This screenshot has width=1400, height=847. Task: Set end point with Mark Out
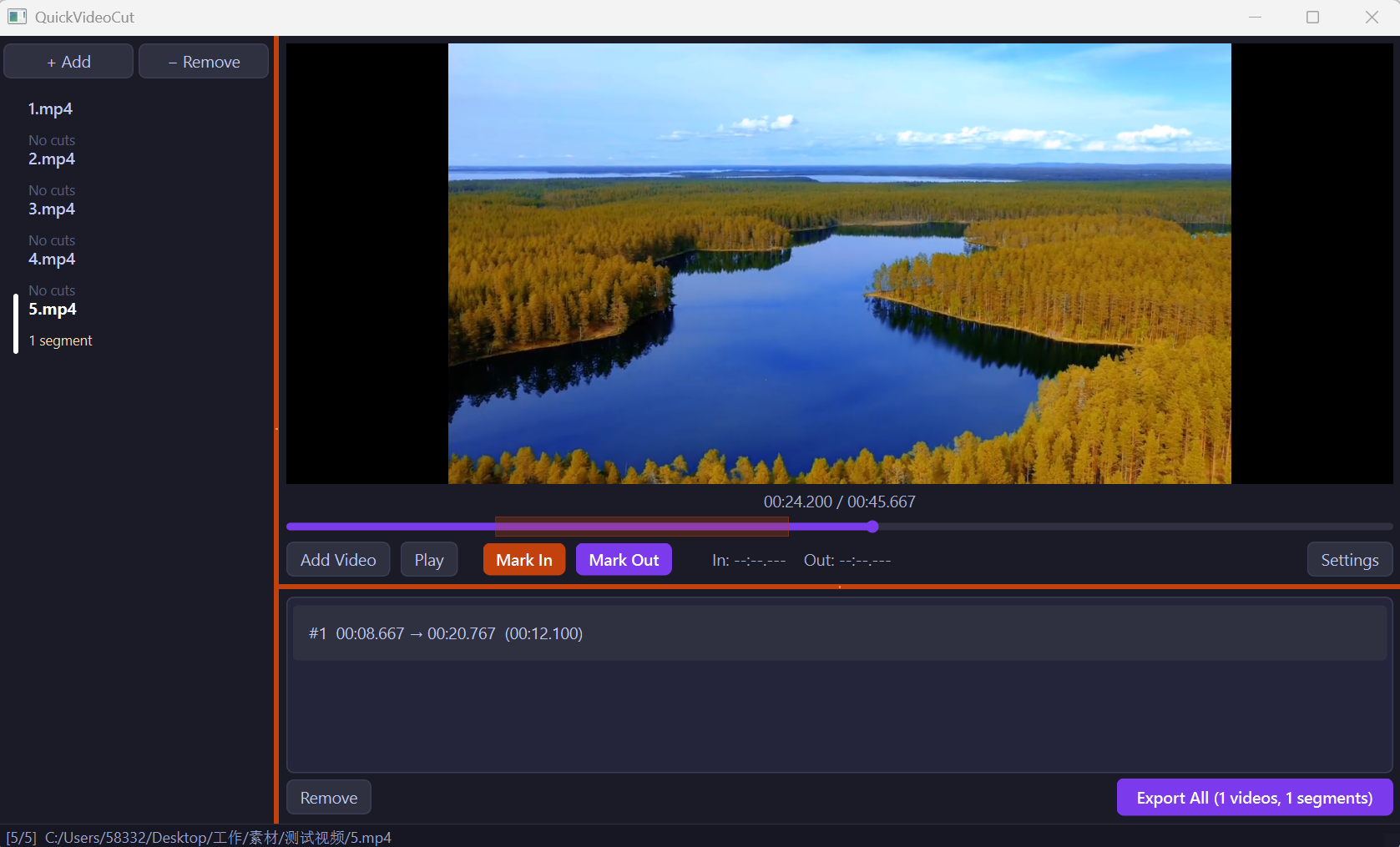pyautogui.click(x=624, y=560)
